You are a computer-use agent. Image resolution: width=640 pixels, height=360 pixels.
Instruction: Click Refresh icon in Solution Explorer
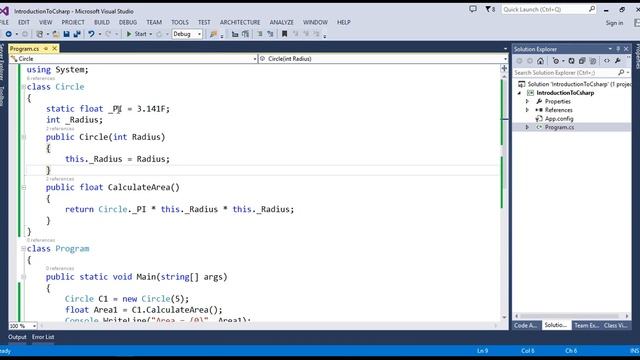click(571, 61)
